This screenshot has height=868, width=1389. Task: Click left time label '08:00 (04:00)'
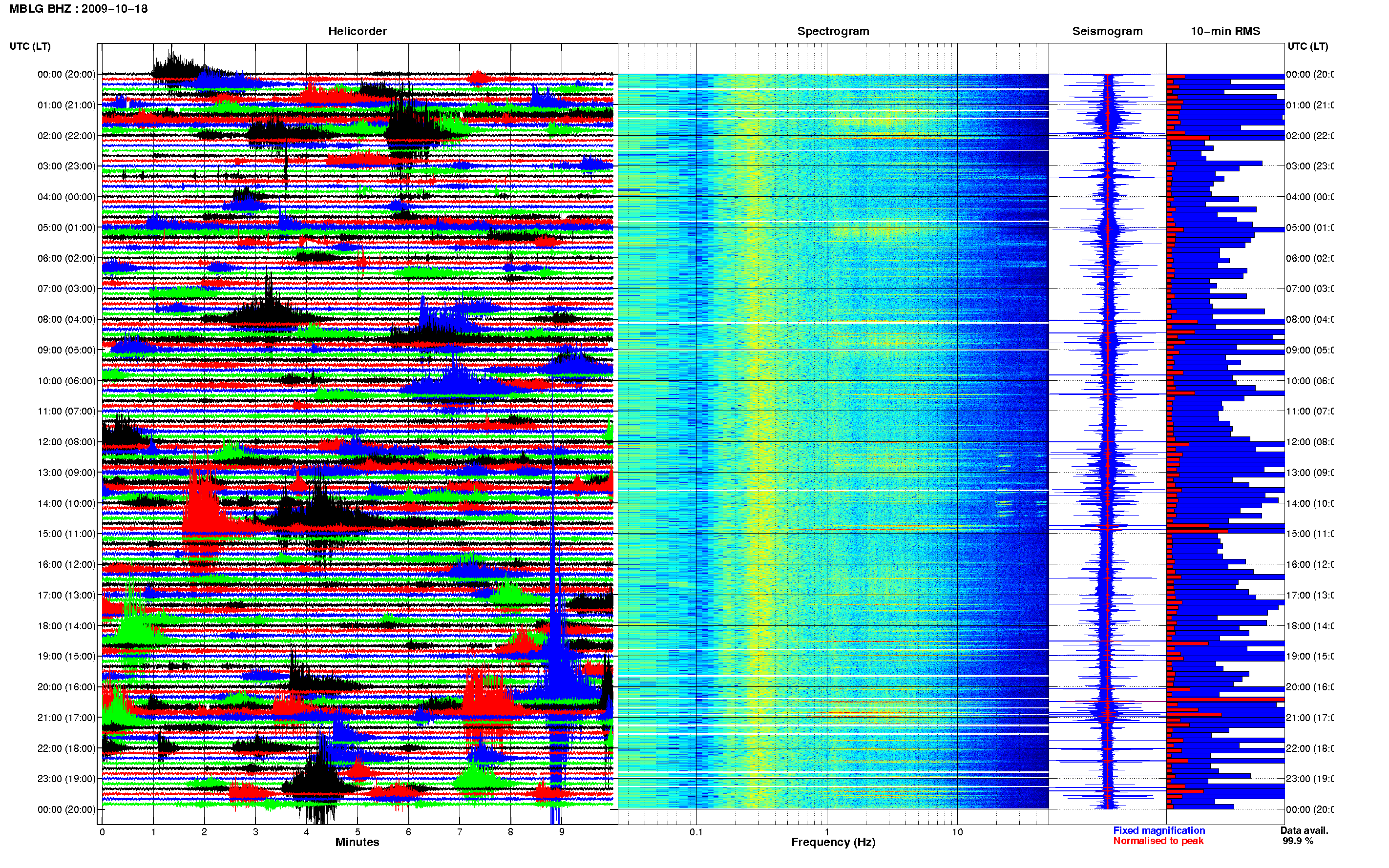[x=66, y=319]
